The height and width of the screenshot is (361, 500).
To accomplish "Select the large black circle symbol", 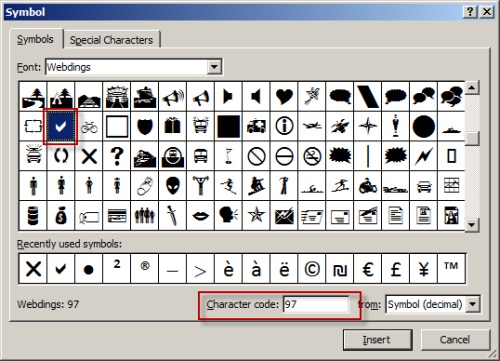I will click(x=423, y=126).
